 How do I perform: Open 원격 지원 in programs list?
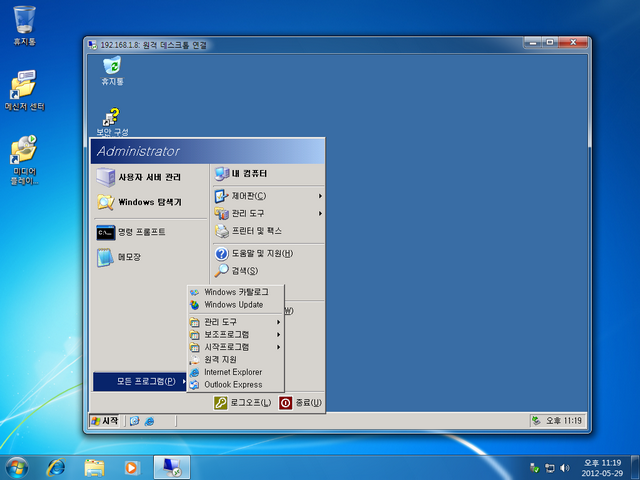[236, 360]
